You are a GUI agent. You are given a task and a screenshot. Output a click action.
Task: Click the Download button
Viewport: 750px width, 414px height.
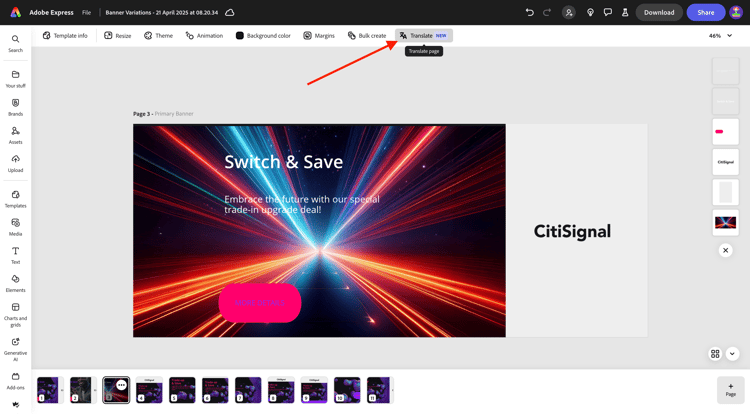pyautogui.click(x=659, y=12)
